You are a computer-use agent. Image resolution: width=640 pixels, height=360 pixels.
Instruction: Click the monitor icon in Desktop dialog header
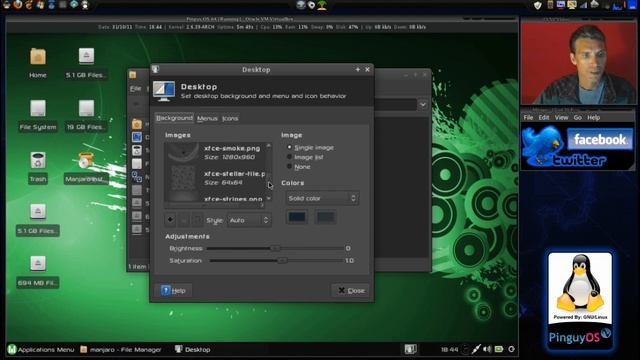[x=164, y=91]
